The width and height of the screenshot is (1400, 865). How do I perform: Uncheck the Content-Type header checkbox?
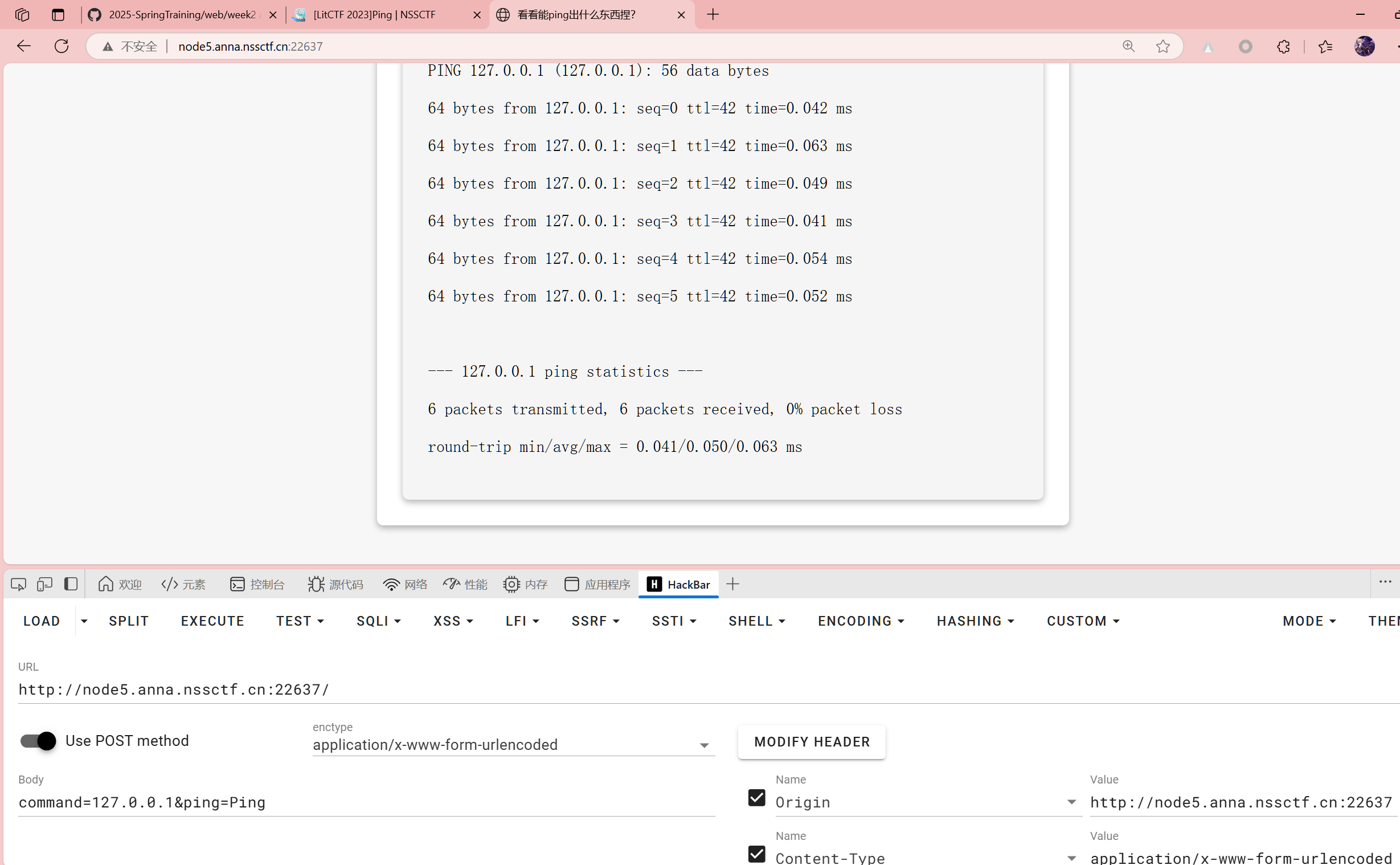[756, 854]
